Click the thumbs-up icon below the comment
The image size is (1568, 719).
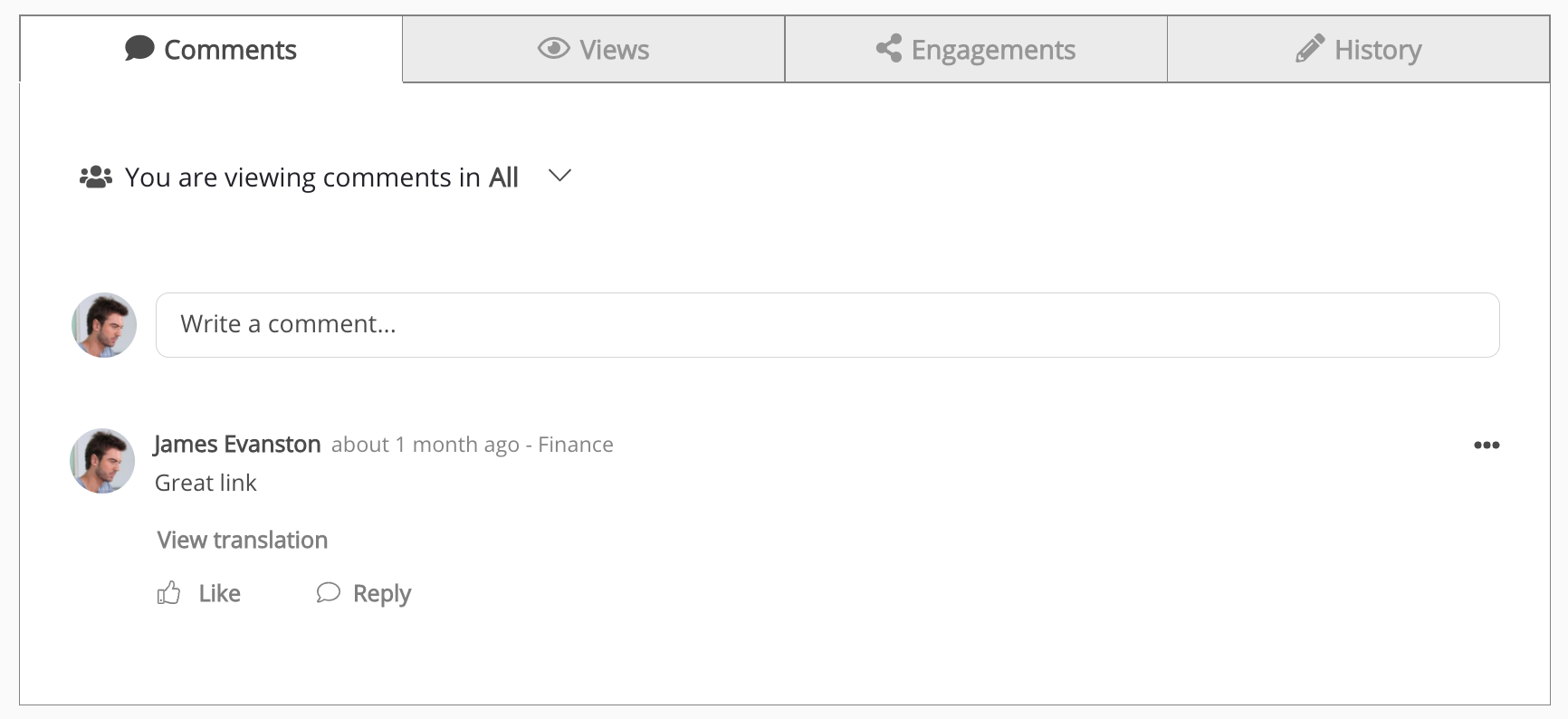[169, 592]
